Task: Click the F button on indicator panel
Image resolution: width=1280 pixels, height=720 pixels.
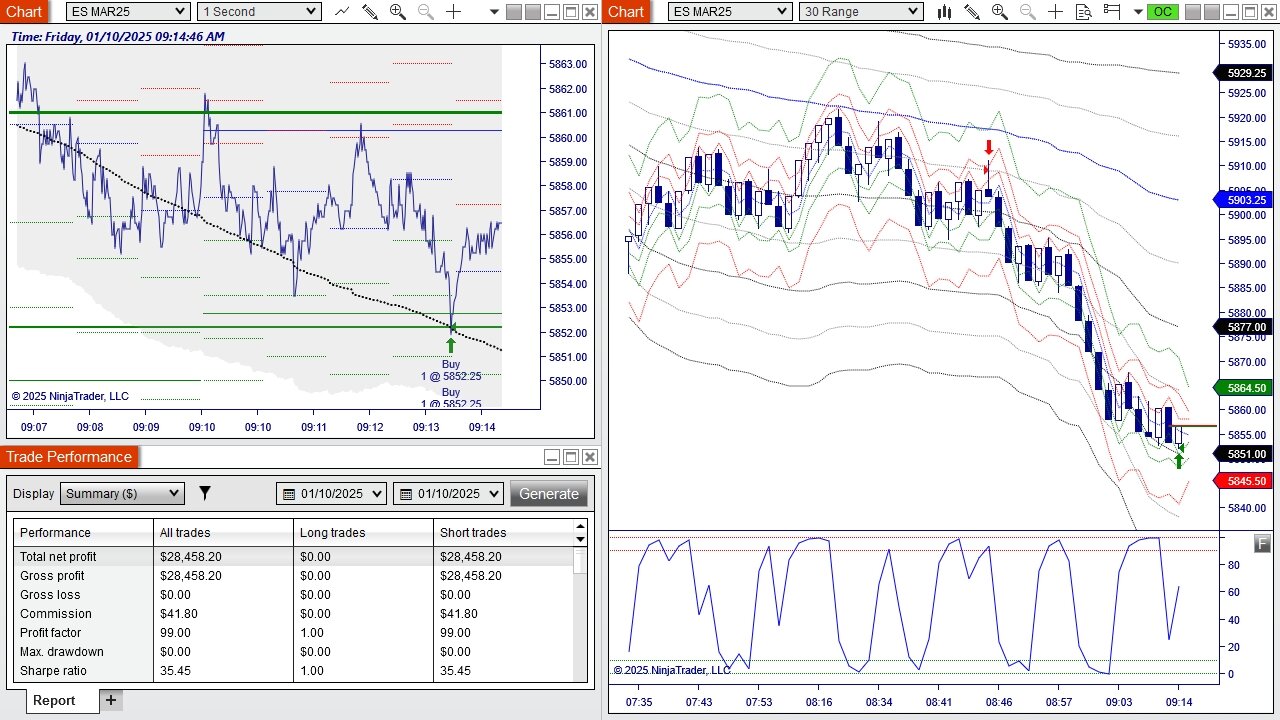Action: pyautogui.click(x=1263, y=544)
